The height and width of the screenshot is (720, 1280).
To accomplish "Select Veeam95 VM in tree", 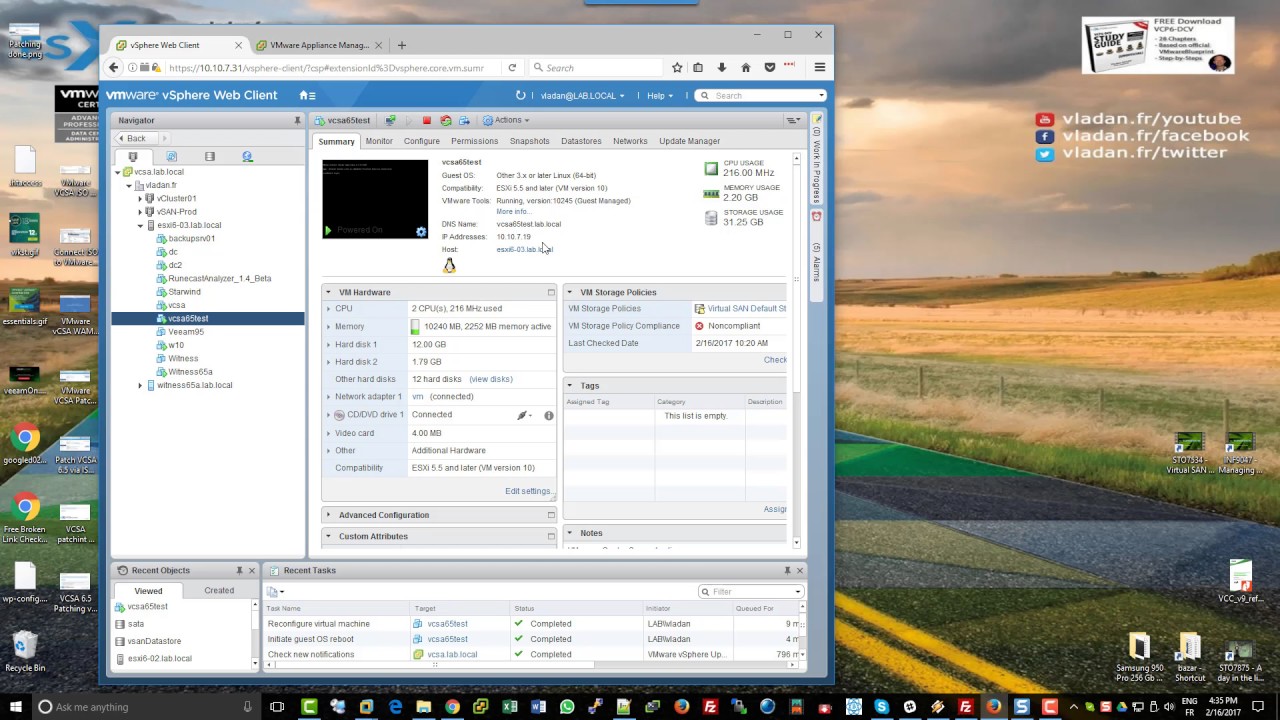I will pyautogui.click(x=186, y=332).
